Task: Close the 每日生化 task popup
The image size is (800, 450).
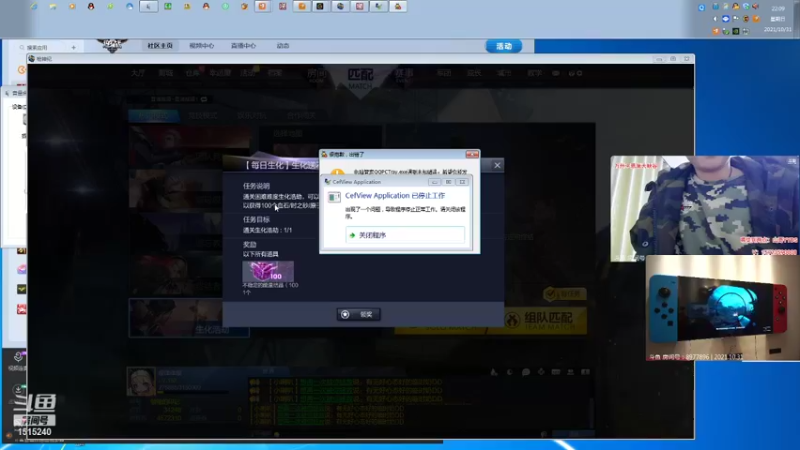Action: tap(497, 165)
